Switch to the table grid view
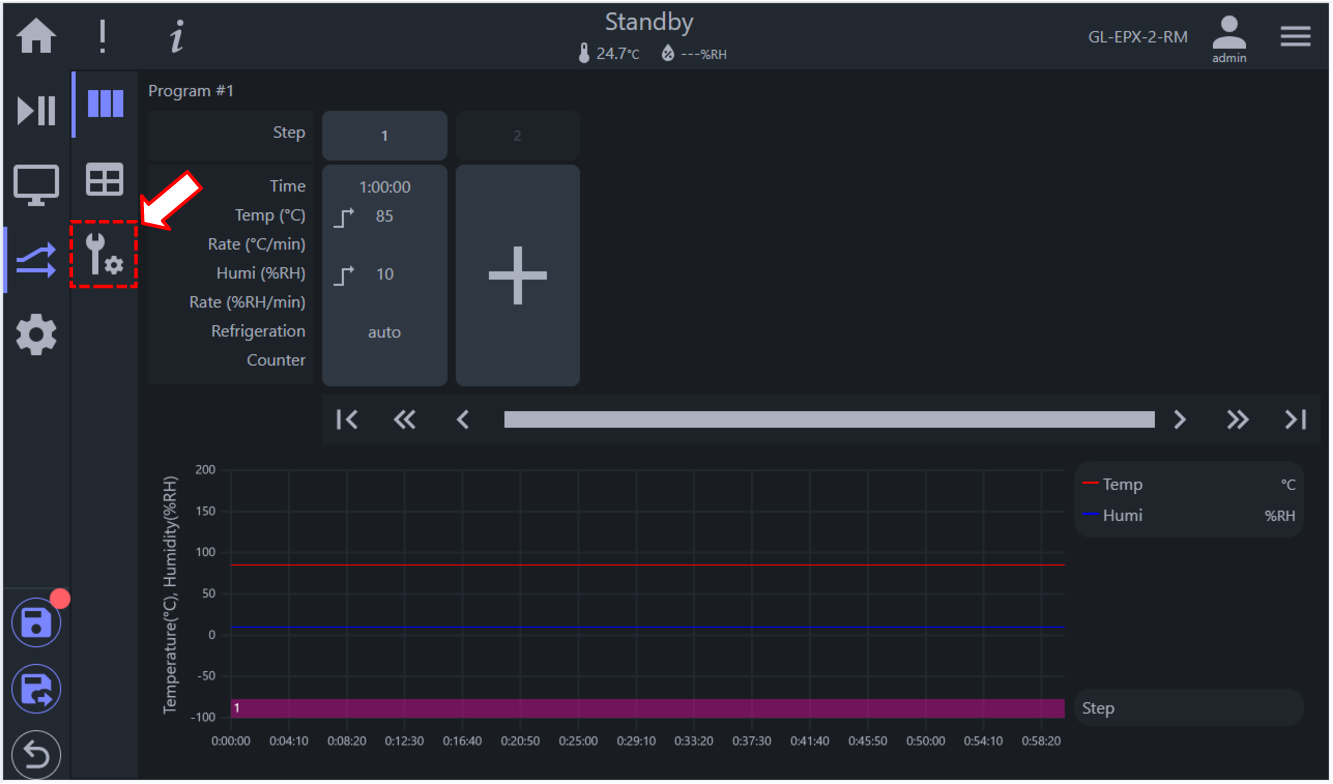The width and height of the screenshot is (1333, 784). point(105,179)
